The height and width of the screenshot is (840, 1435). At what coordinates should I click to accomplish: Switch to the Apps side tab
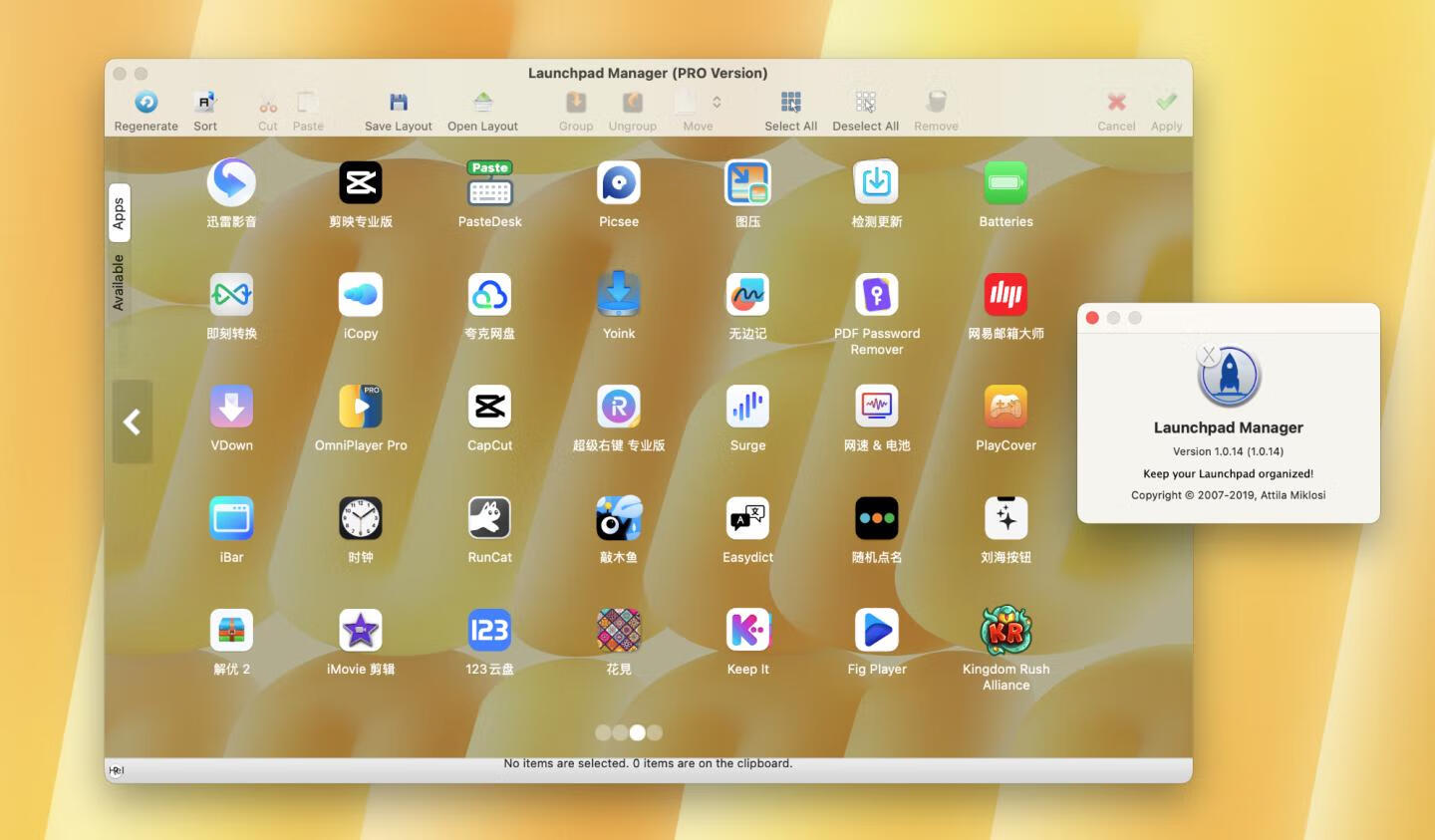pyautogui.click(x=119, y=213)
